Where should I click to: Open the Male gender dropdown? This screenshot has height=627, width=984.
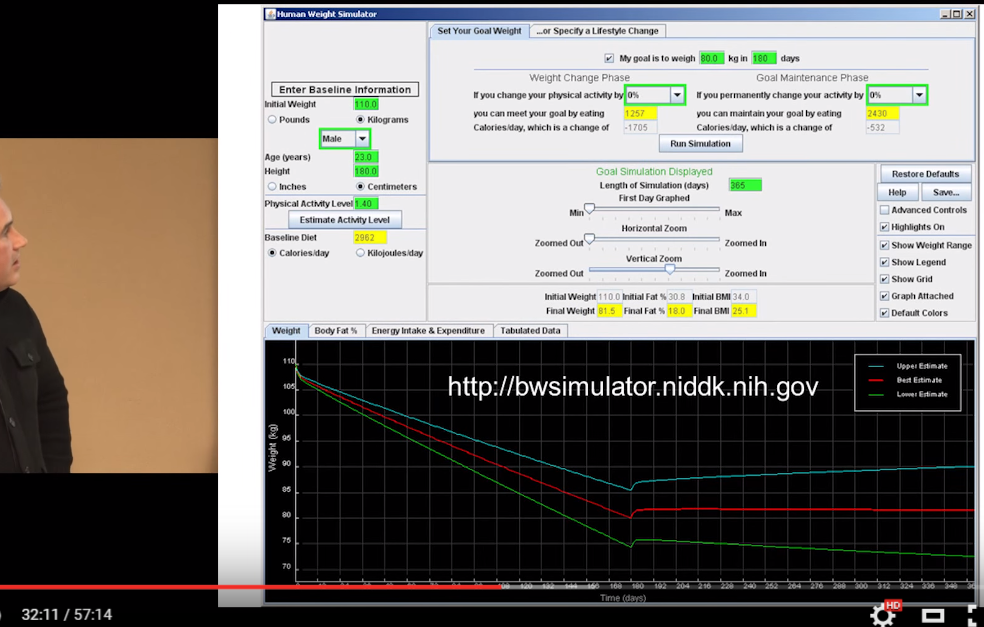(362, 139)
